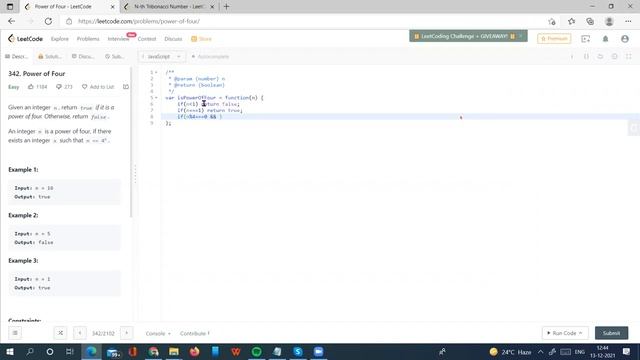This screenshot has height=360, width=640.
Task: Open browser collections icon
Action: click(590, 21)
